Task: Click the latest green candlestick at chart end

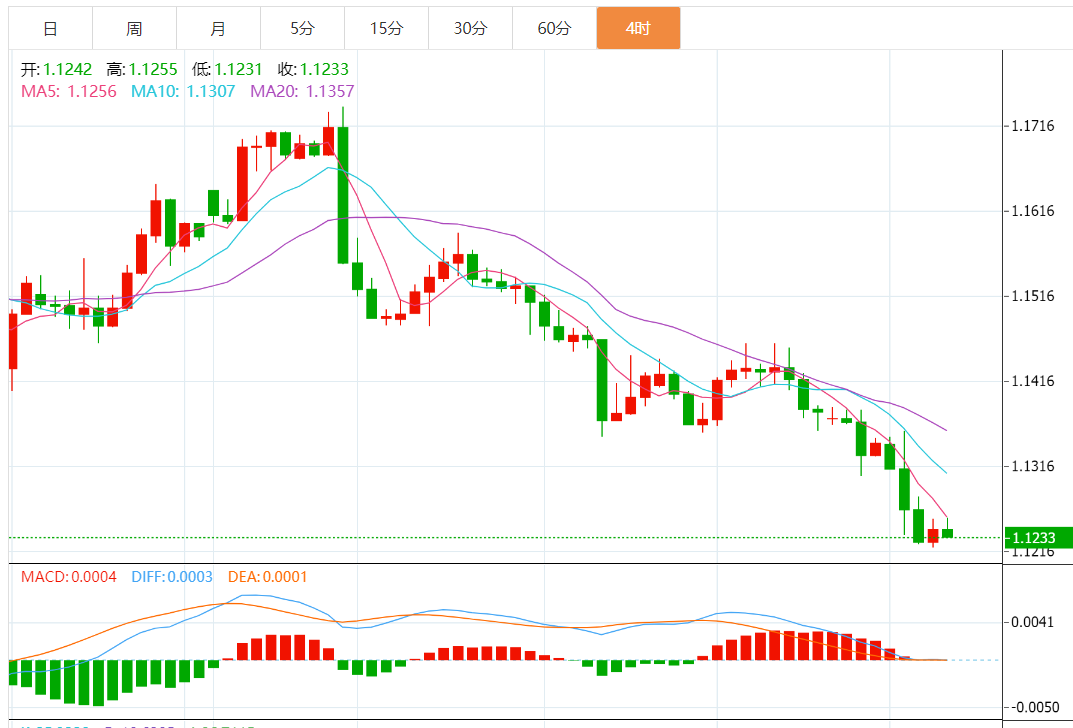Action: (948, 533)
